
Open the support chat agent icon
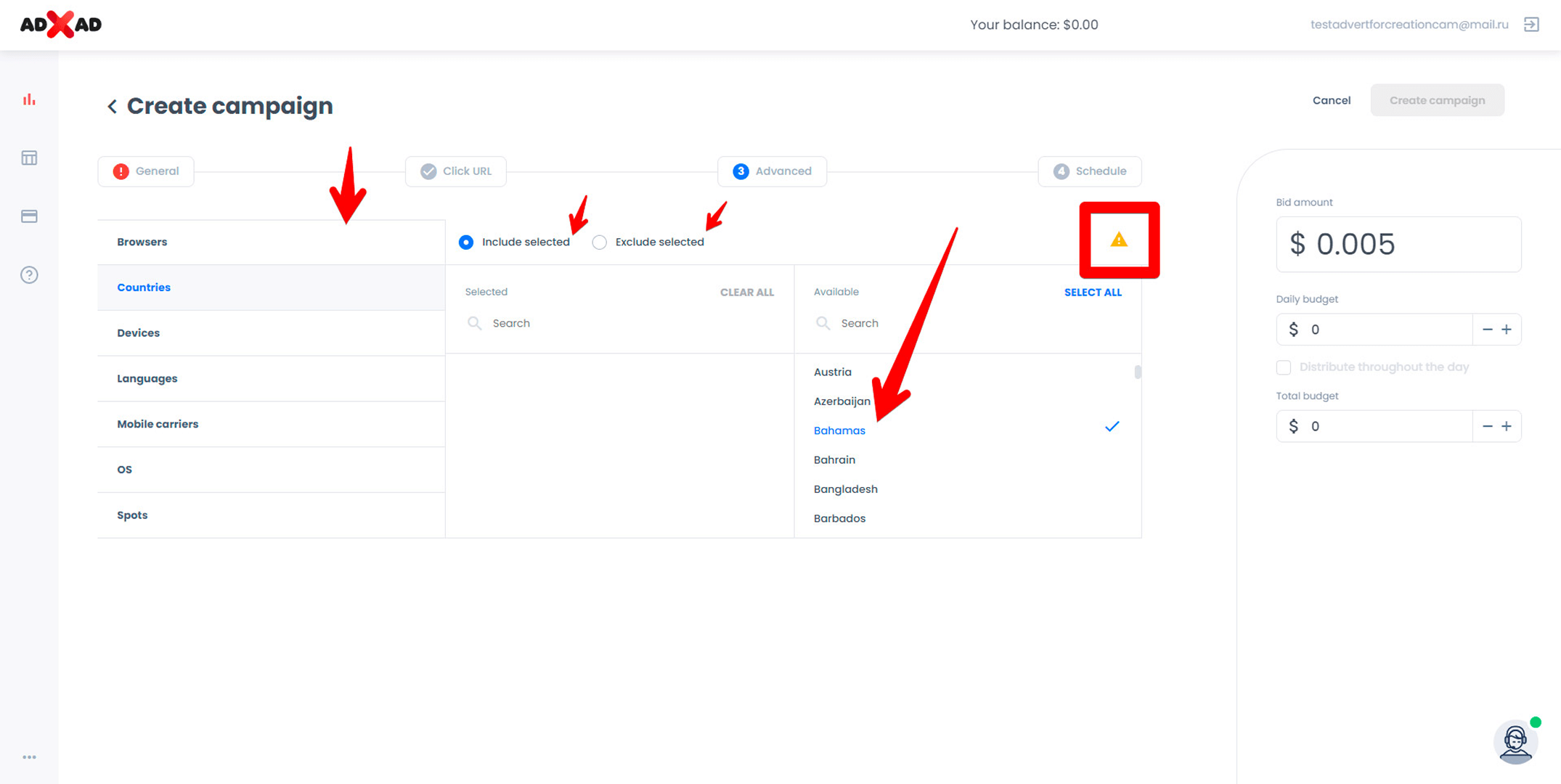click(1515, 742)
